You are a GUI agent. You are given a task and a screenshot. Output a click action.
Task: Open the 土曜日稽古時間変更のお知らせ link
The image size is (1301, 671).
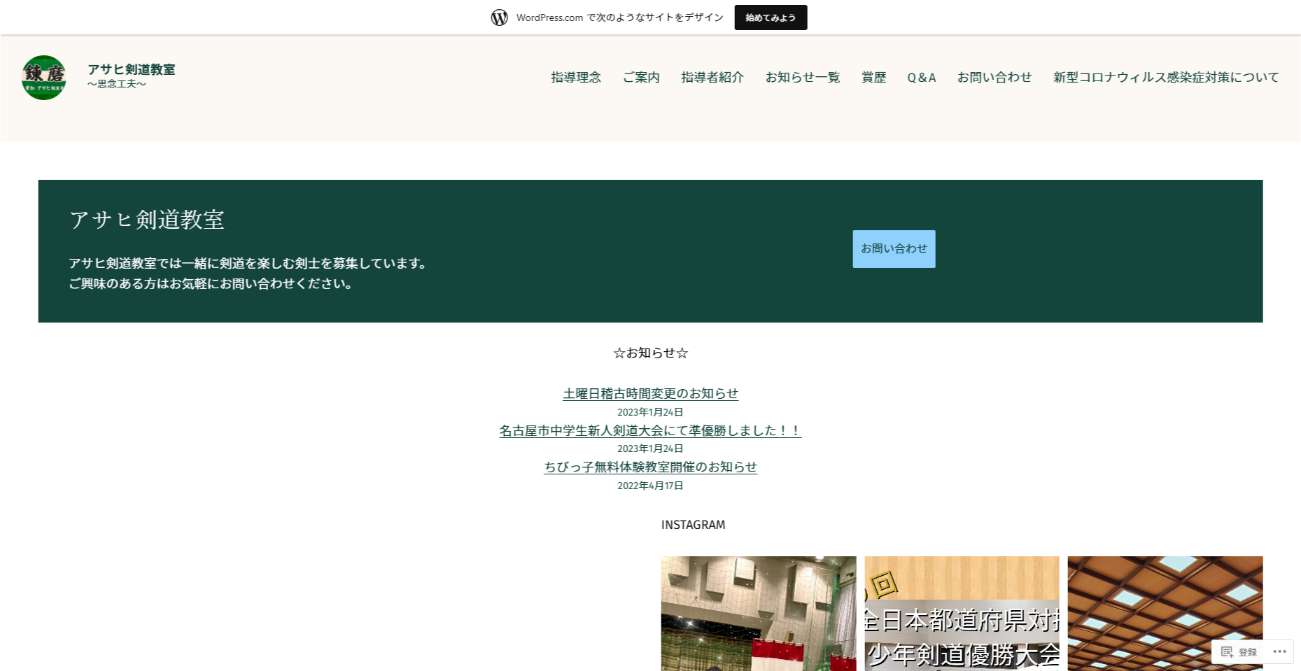pyautogui.click(x=650, y=393)
